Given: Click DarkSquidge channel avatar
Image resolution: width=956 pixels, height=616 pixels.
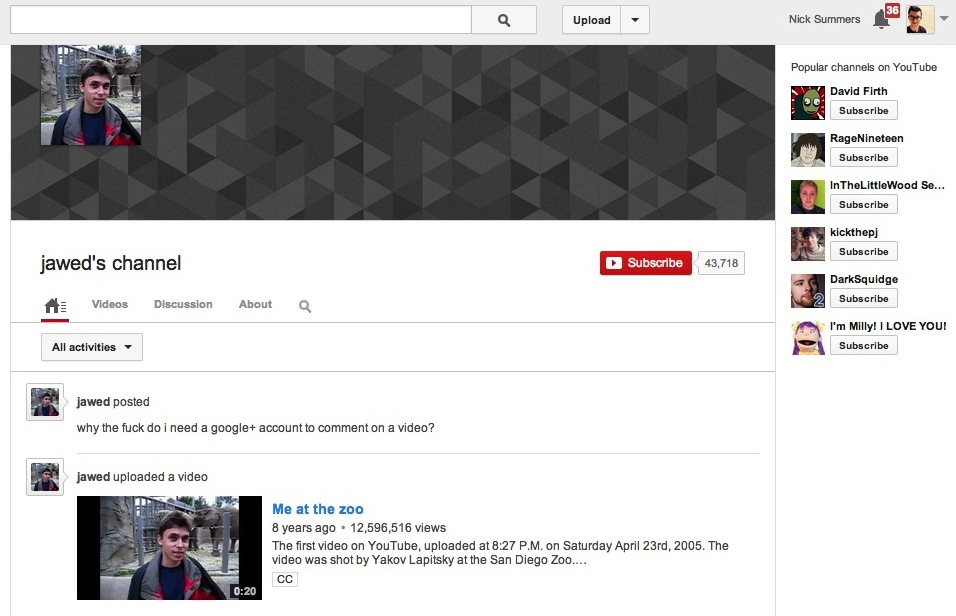Looking at the screenshot, I should pos(808,290).
